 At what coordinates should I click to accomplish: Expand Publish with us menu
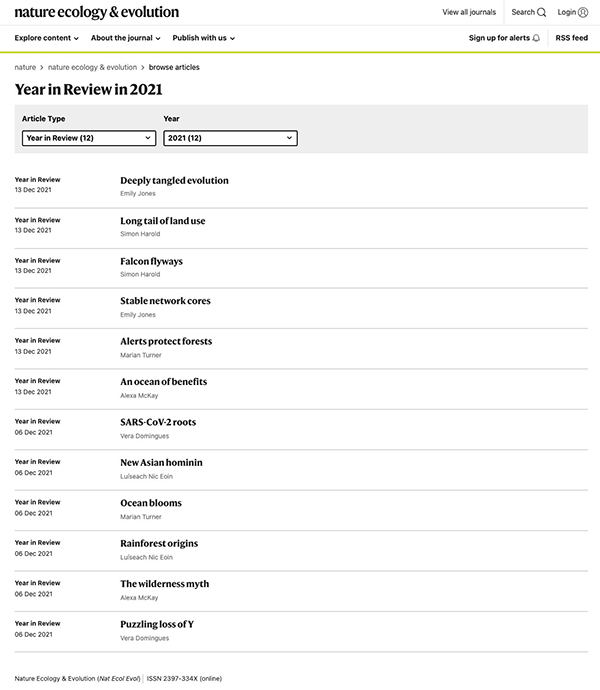203,38
